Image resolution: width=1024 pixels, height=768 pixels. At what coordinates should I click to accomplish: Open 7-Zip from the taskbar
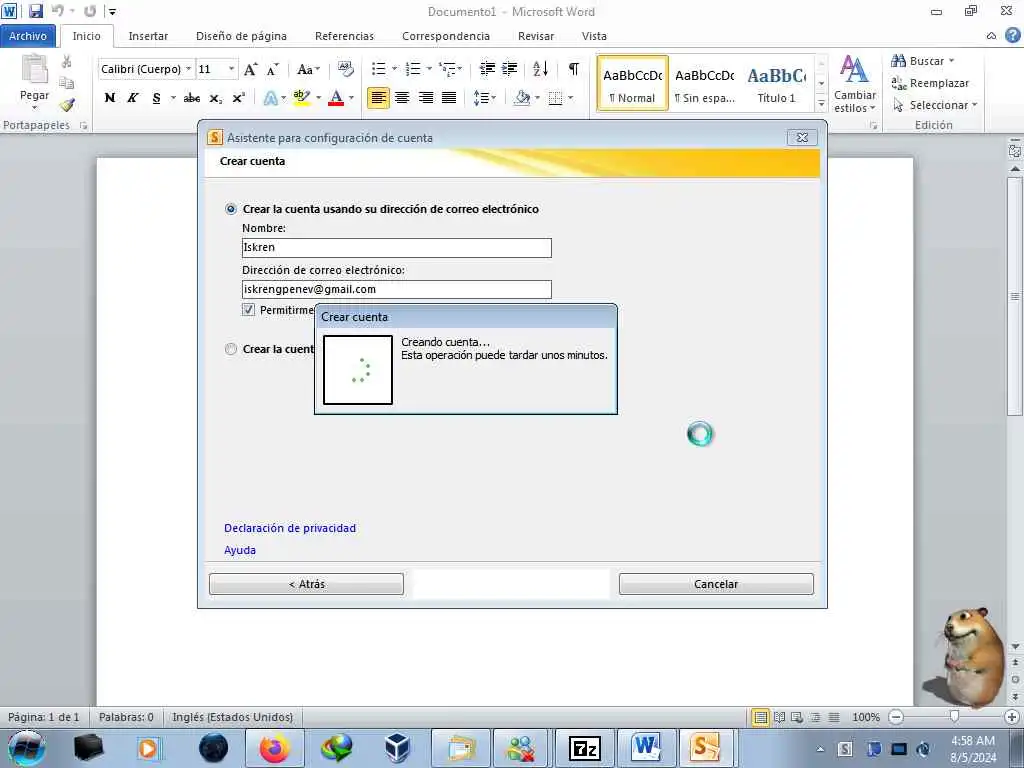(584, 748)
